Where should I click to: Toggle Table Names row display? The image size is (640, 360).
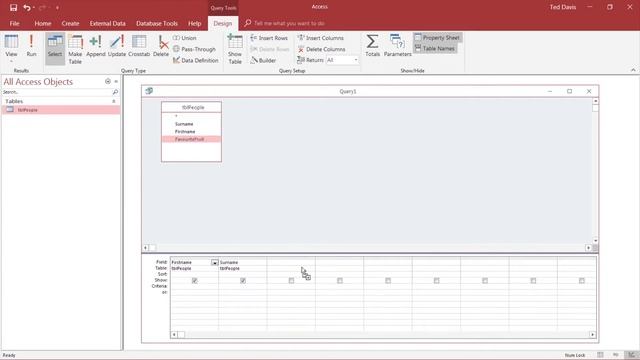click(x=435, y=48)
